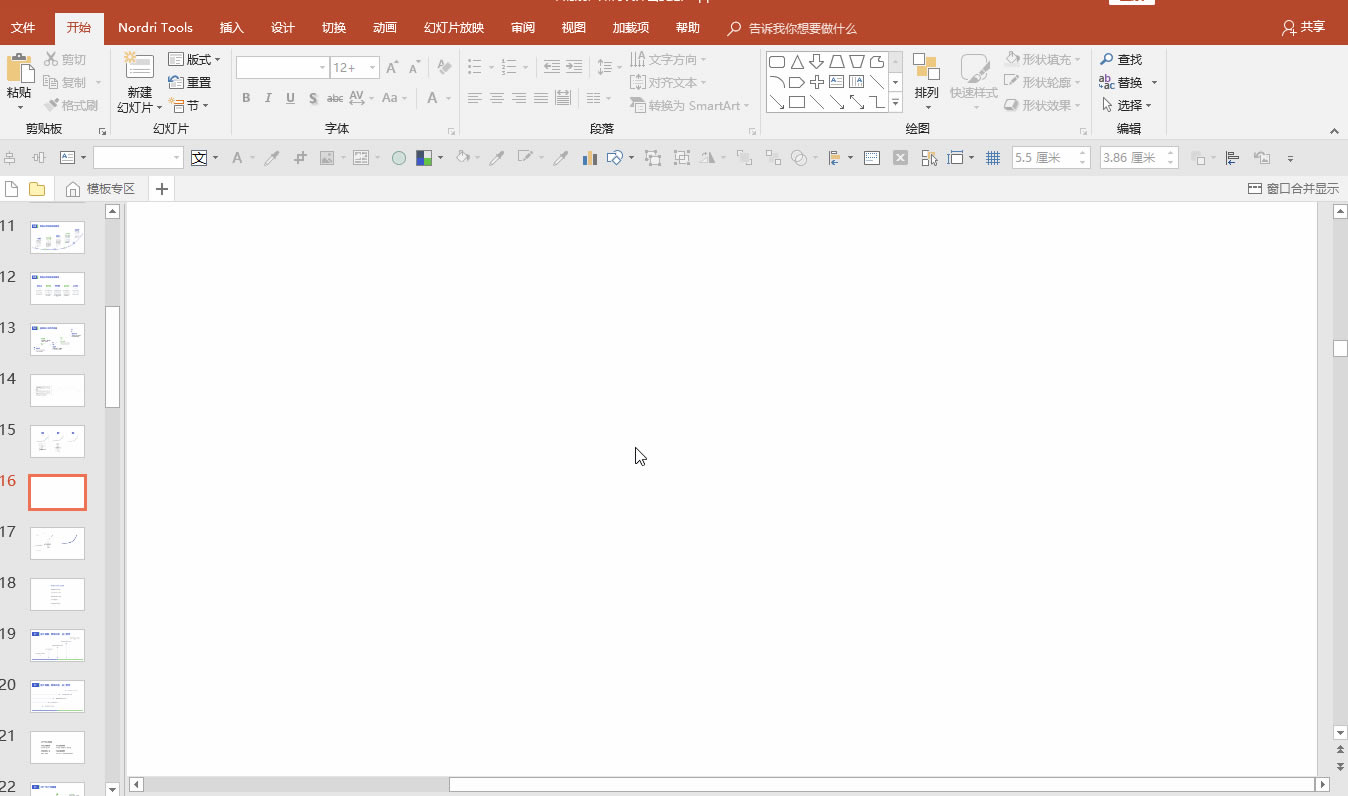
Task: Expand the font size dropdown showing 12+
Action: [373, 68]
